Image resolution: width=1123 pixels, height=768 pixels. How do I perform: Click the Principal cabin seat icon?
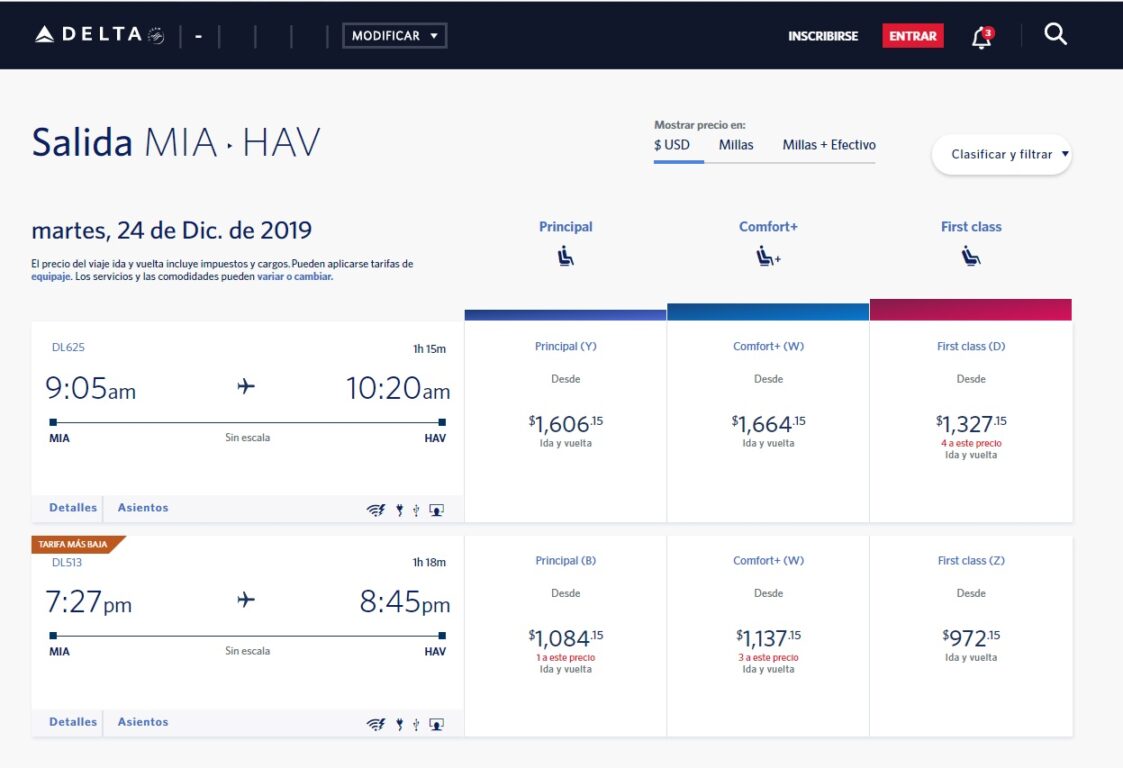(x=566, y=256)
